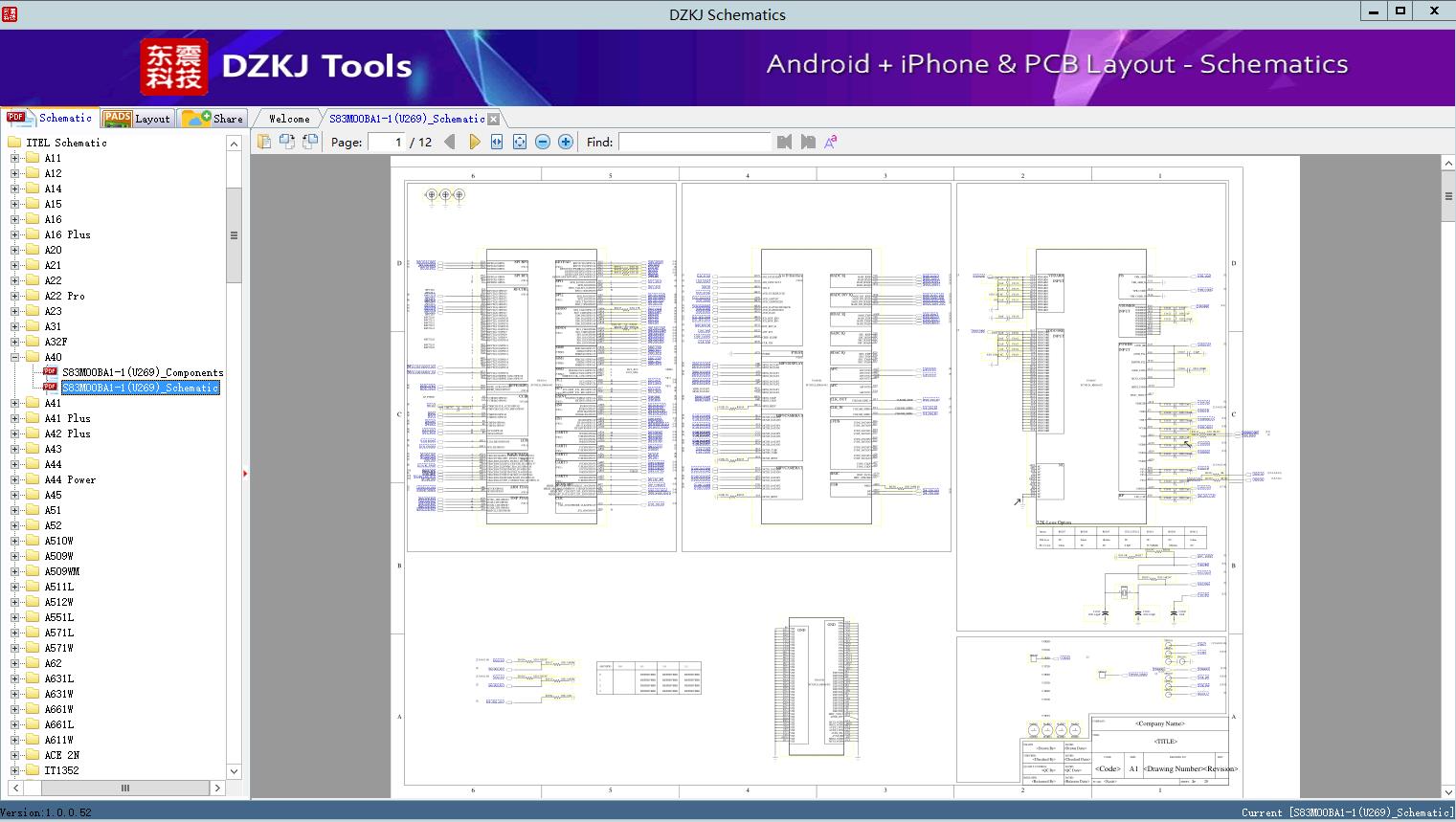
Task: Open the Share tab
Action: tap(213, 119)
